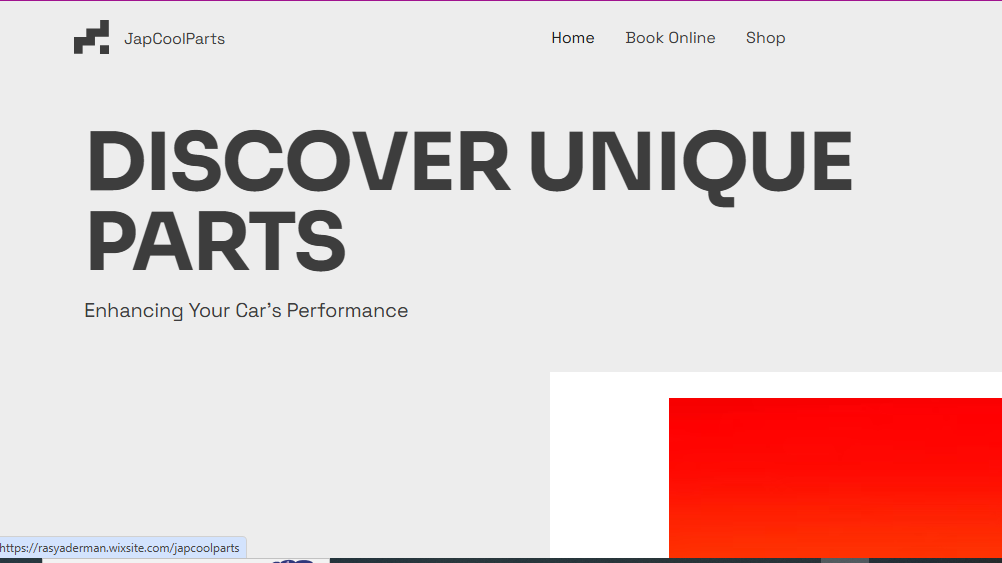Go to the Home menu item

click(572, 38)
